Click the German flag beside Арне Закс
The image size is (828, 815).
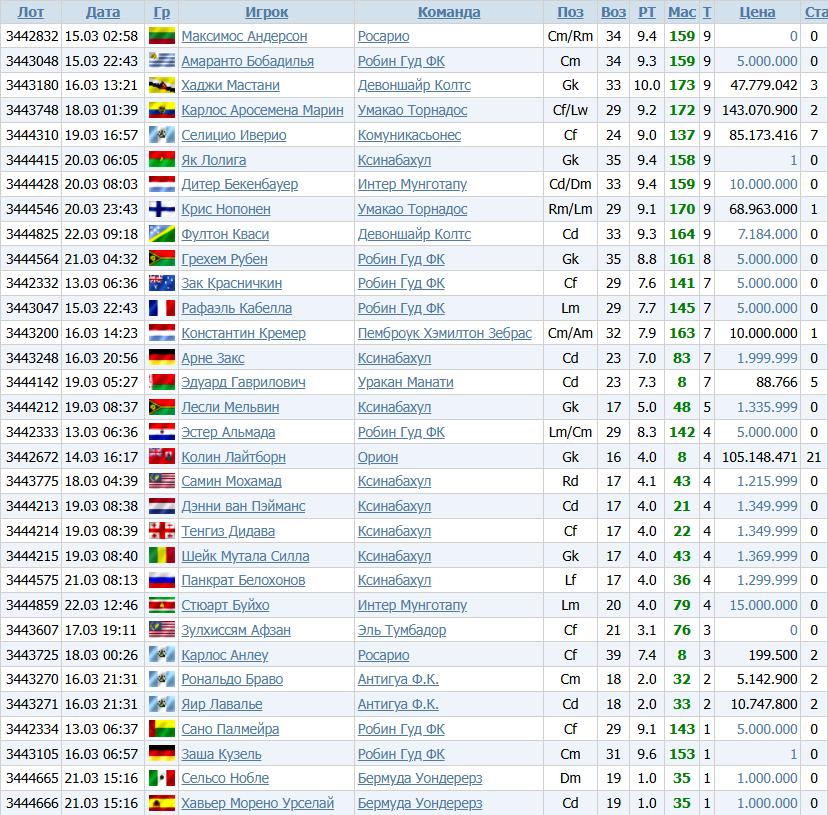click(162, 358)
